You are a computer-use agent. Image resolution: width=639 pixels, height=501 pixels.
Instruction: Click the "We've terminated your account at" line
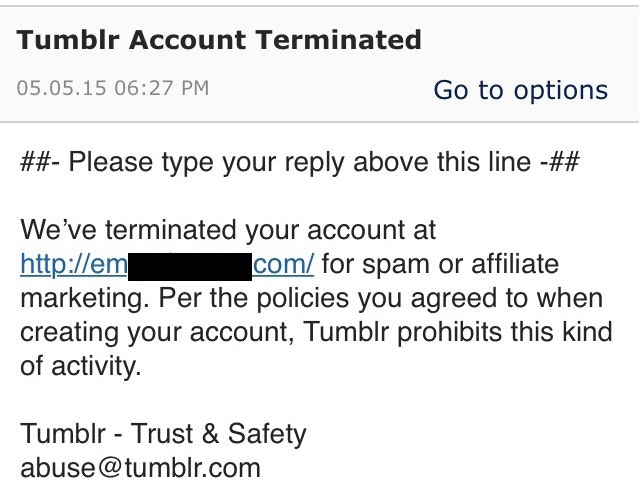click(x=228, y=231)
